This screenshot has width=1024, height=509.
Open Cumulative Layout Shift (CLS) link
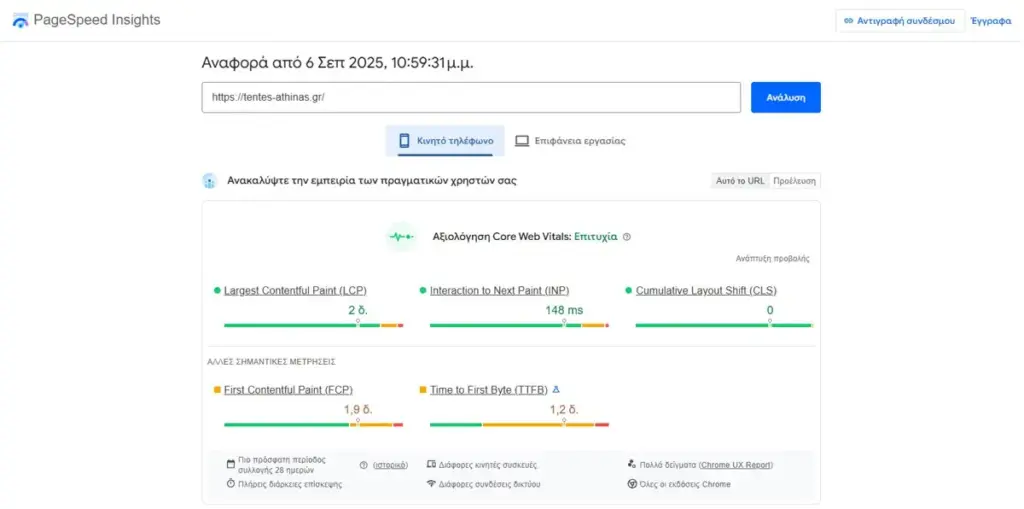(x=707, y=290)
